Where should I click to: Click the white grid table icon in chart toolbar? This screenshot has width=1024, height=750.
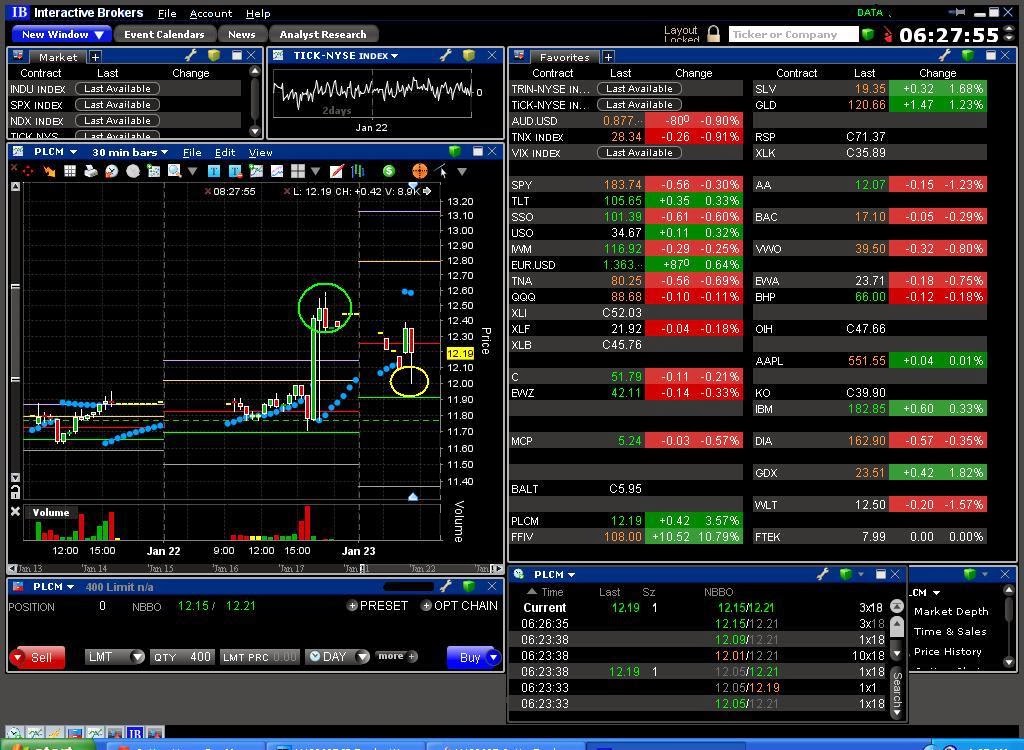click(x=70, y=171)
